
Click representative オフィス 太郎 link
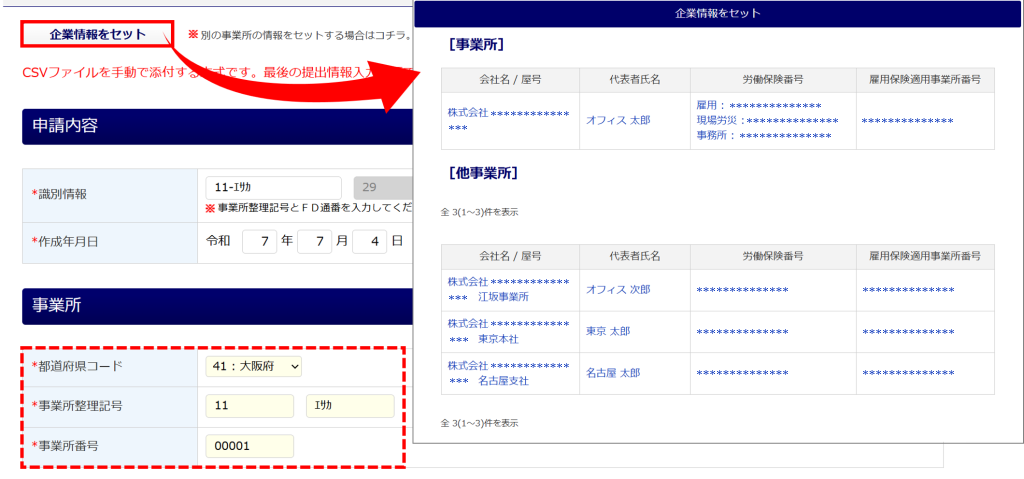click(x=618, y=120)
